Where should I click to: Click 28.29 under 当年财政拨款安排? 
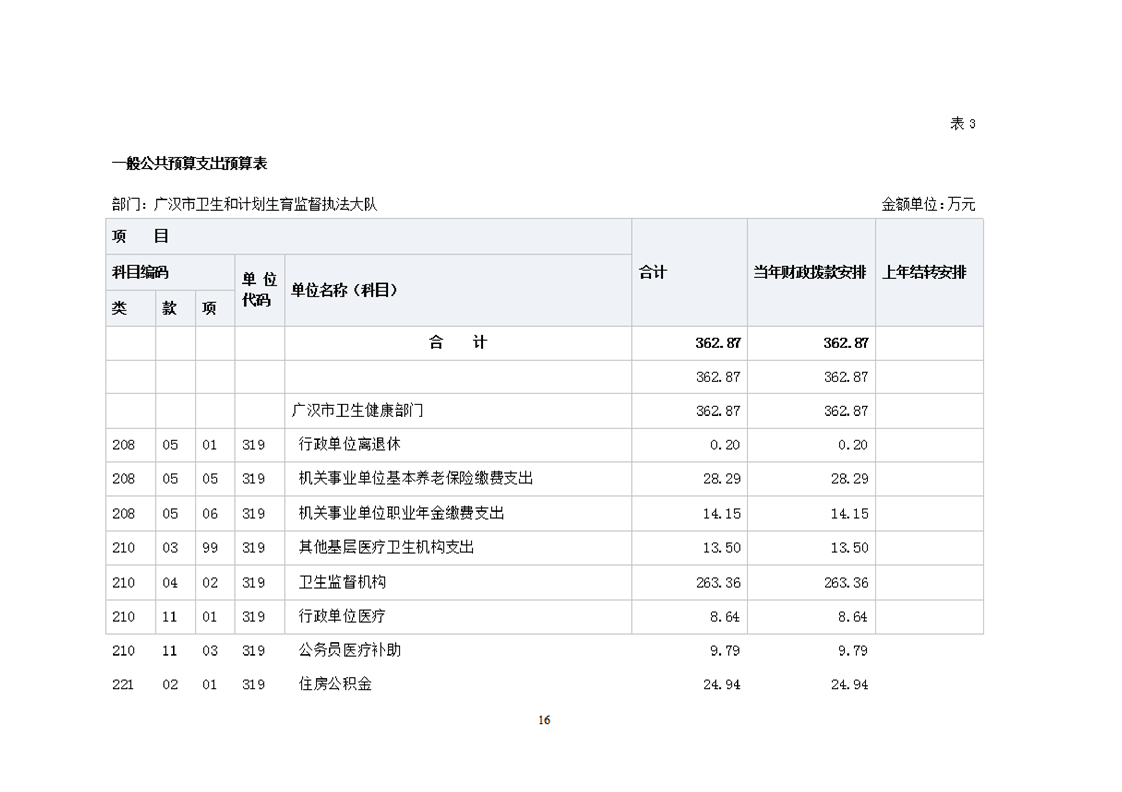click(849, 479)
